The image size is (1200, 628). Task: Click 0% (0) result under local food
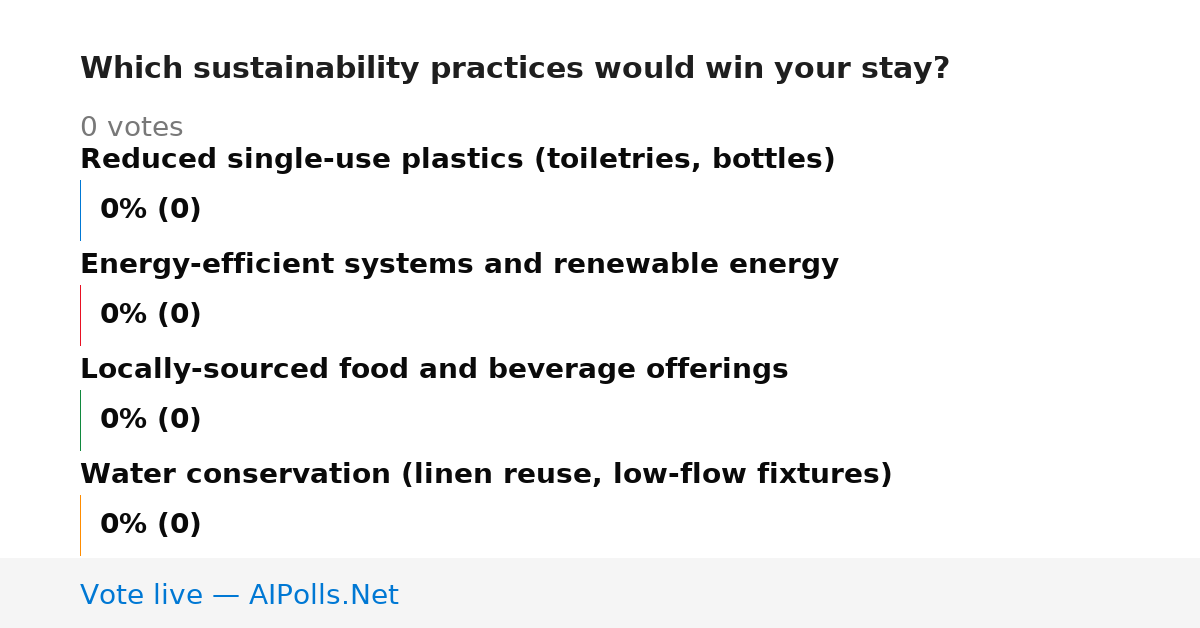tap(150, 420)
